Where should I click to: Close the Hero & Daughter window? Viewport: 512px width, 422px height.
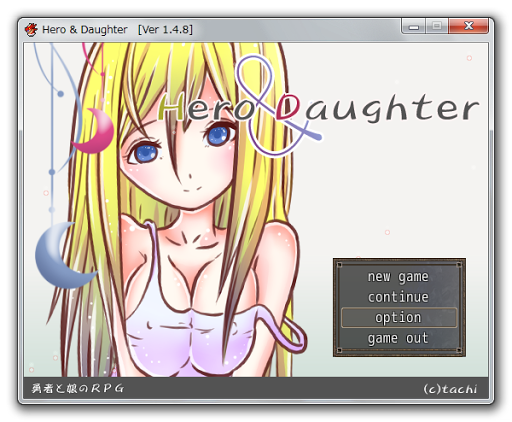click(x=468, y=26)
